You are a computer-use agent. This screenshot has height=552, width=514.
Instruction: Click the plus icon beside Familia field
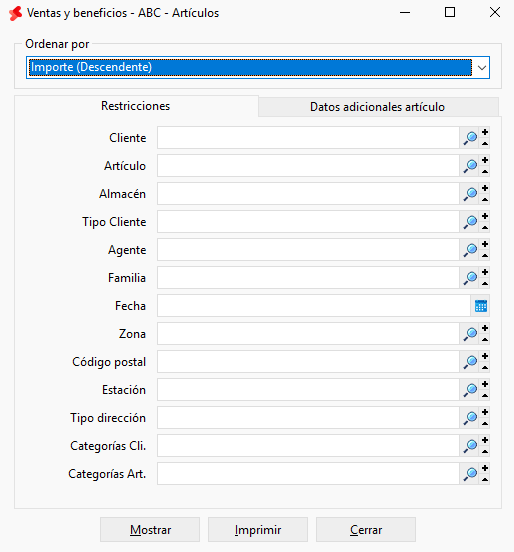pyautogui.click(x=485, y=272)
